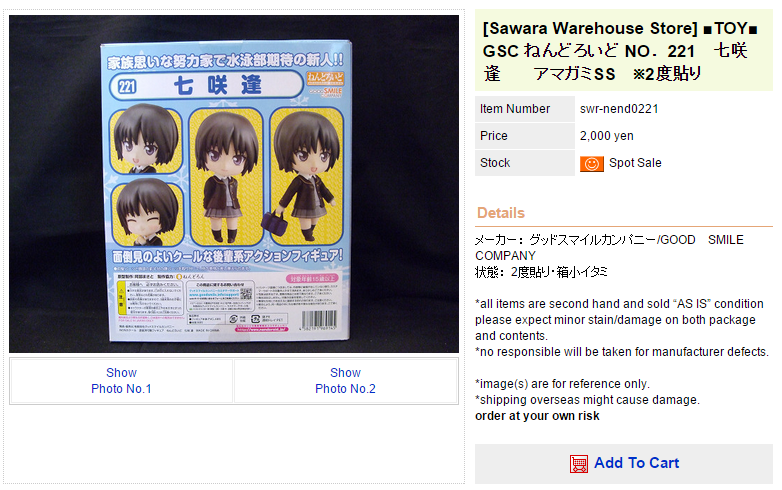Click the product title heading
This screenshot has height=490, width=782.
pos(623,50)
